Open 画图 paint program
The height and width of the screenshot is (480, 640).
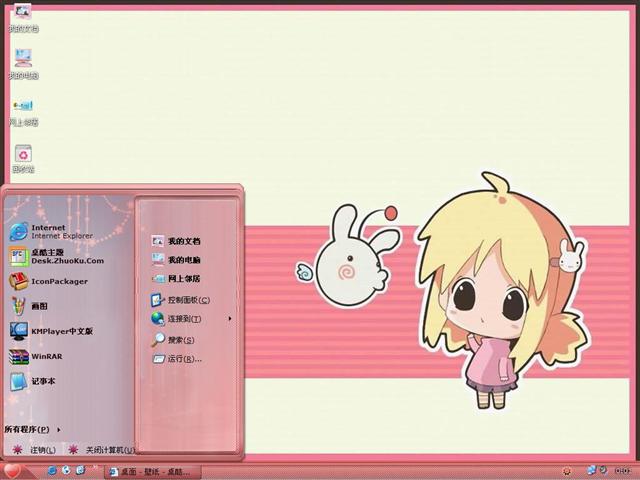(x=29, y=306)
